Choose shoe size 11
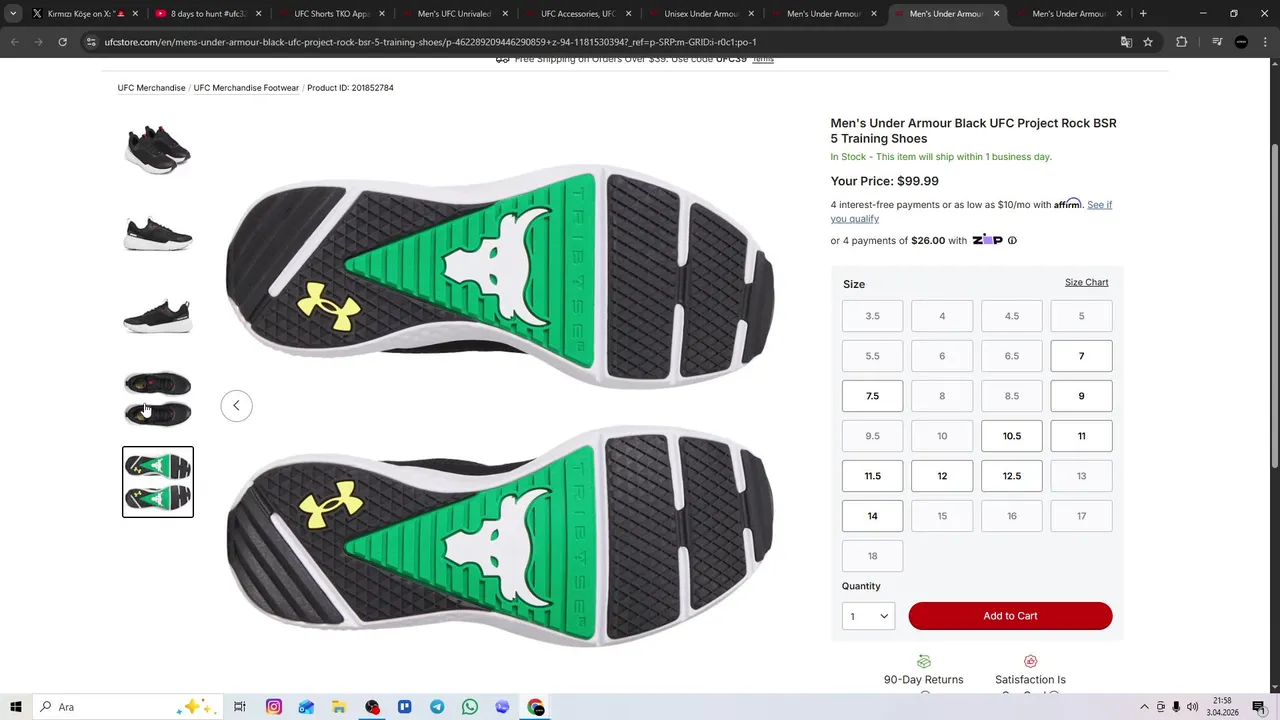The height and width of the screenshot is (720, 1280). (1081, 436)
